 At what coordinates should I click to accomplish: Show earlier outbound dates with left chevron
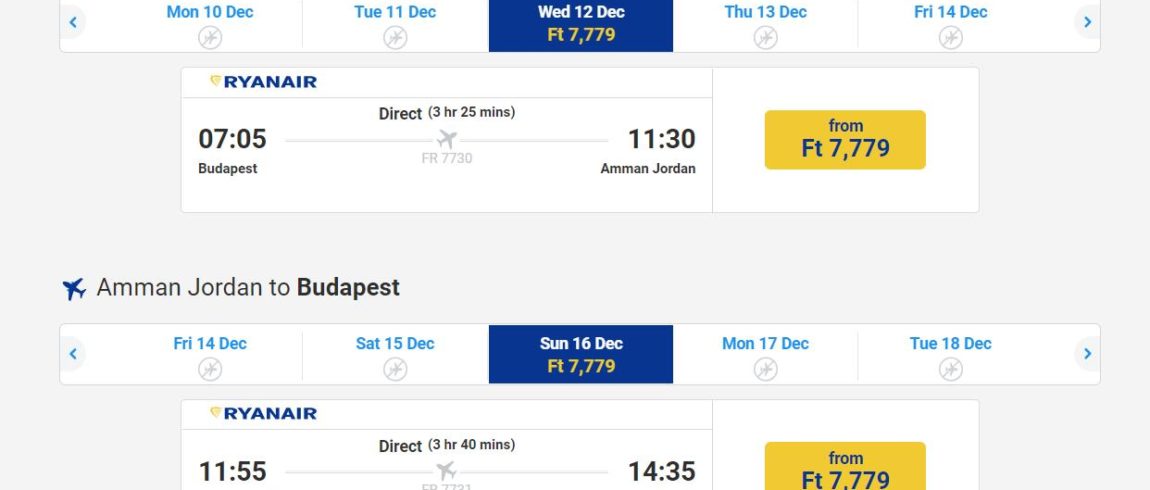click(73, 22)
